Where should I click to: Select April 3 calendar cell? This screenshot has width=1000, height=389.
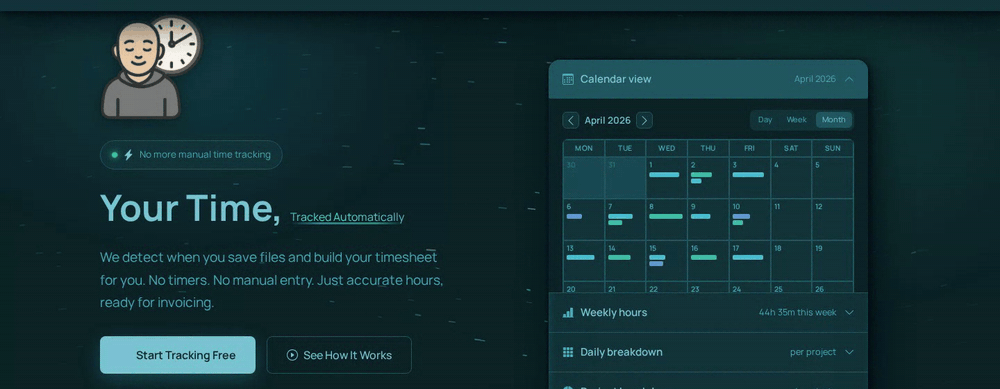tap(749, 178)
